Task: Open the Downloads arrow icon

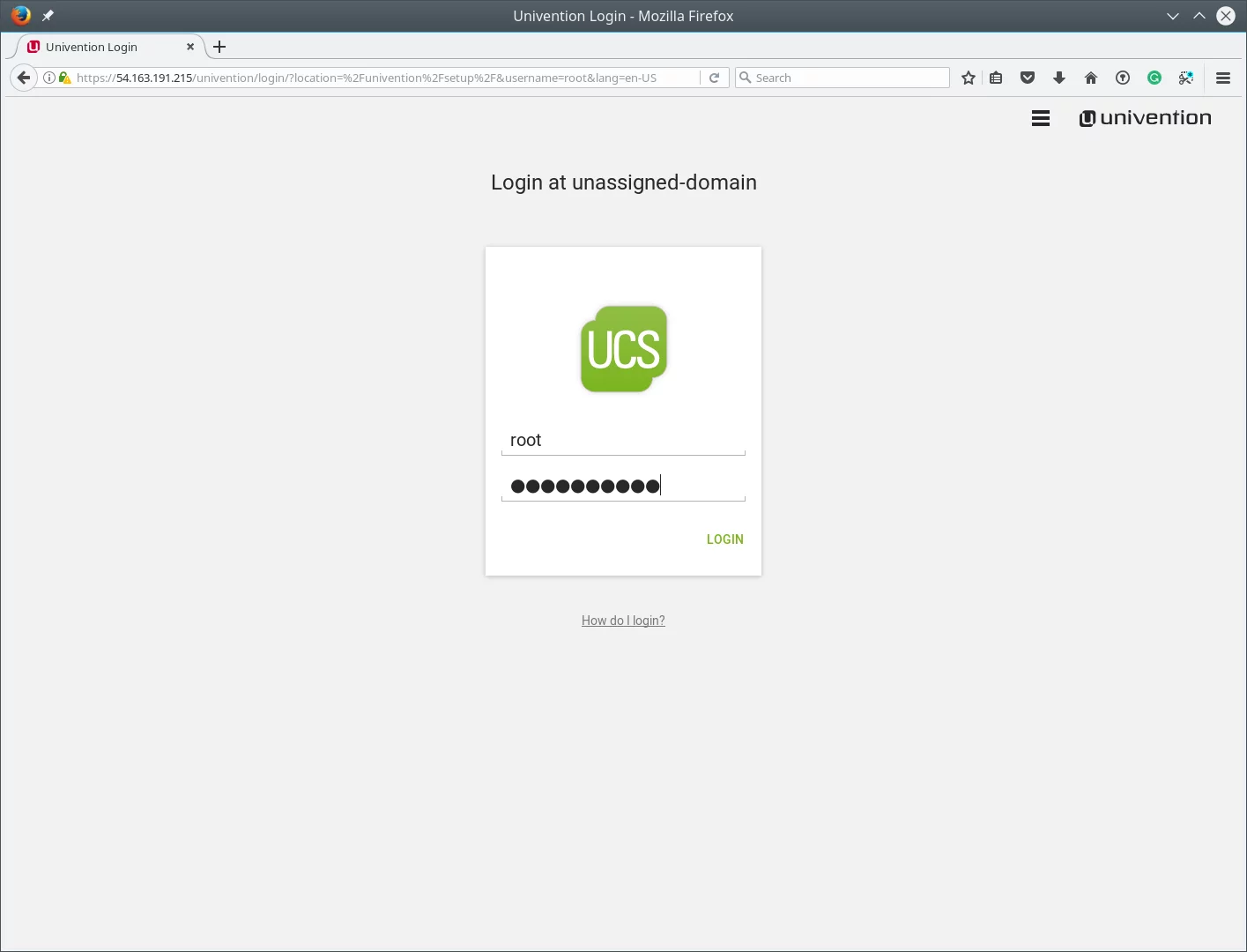Action: (x=1059, y=78)
